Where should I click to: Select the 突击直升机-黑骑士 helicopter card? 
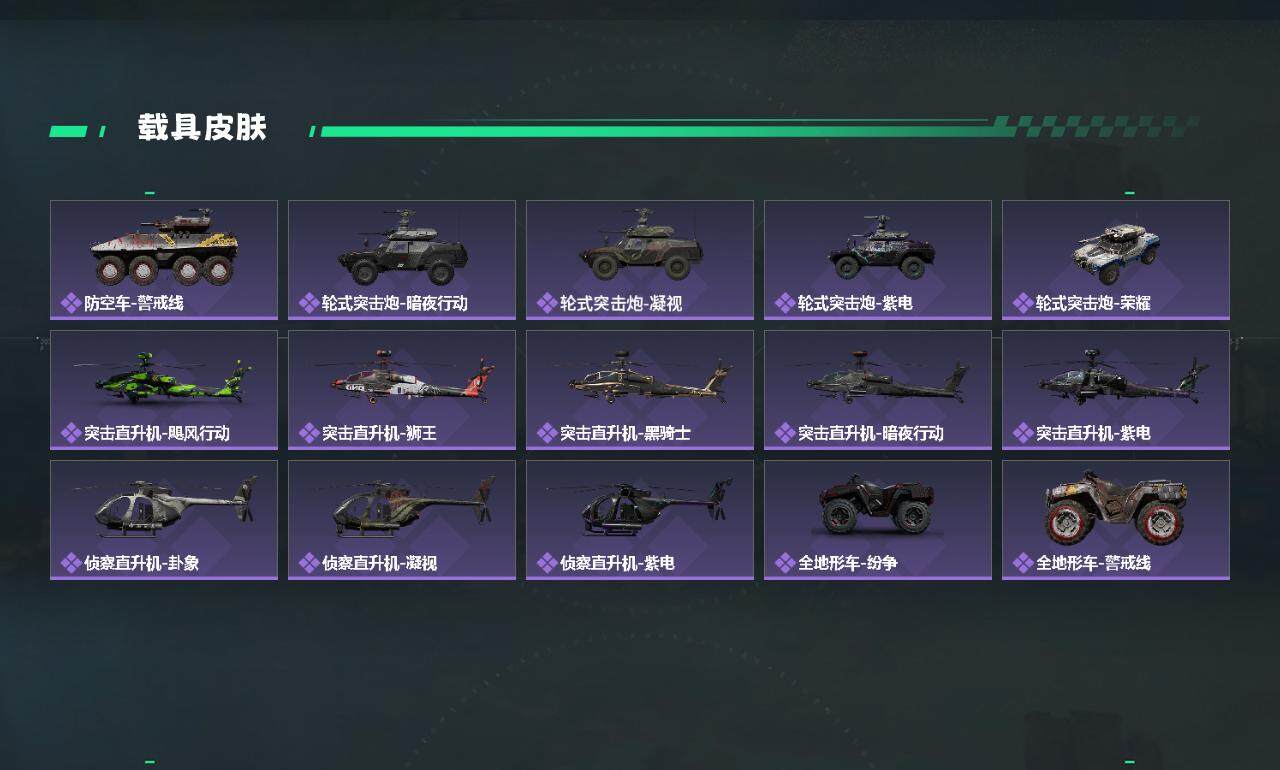(x=640, y=390)
